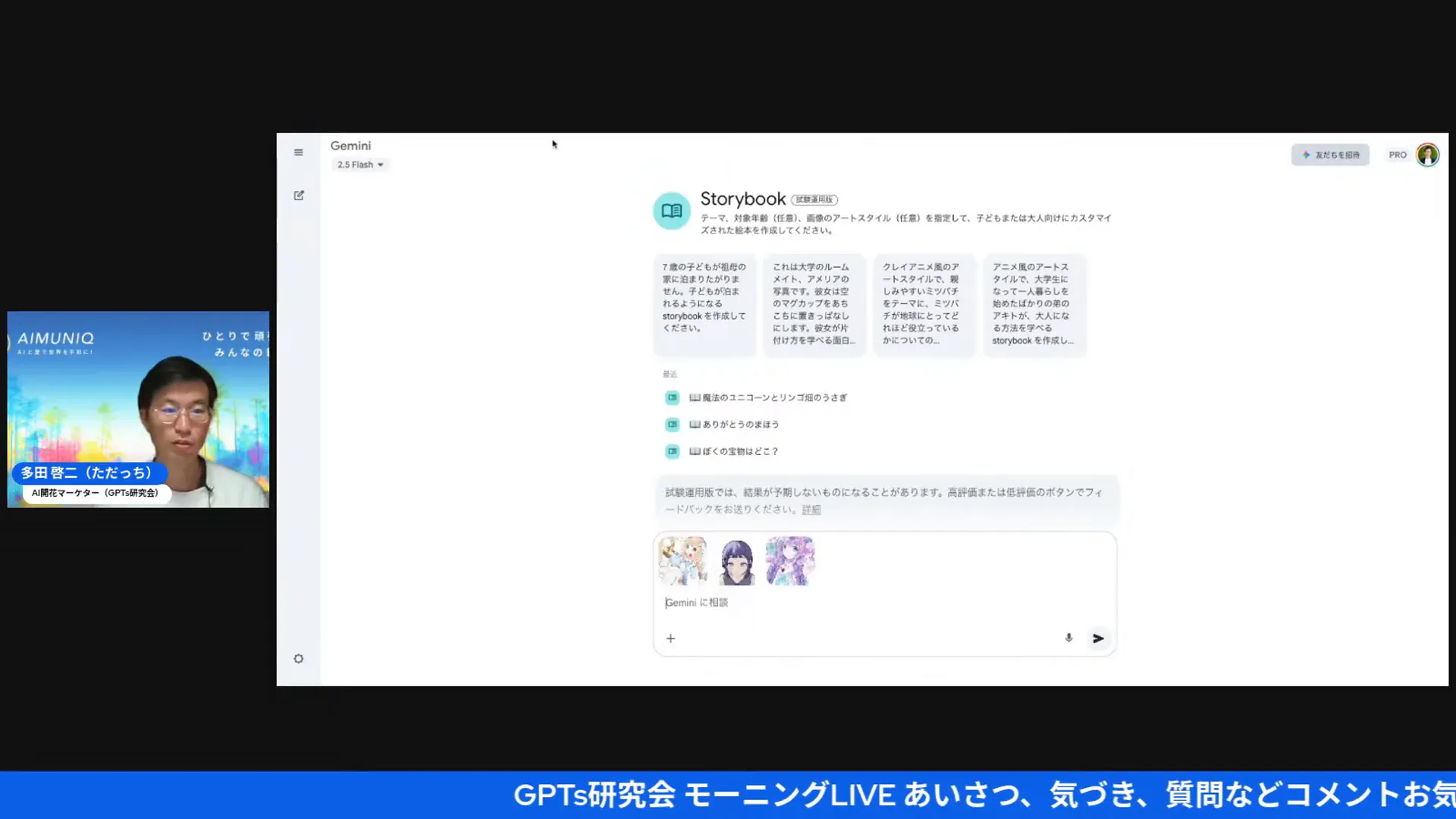
Task: Send the prompt with arrow button
Action: [x=1098, y=639]
